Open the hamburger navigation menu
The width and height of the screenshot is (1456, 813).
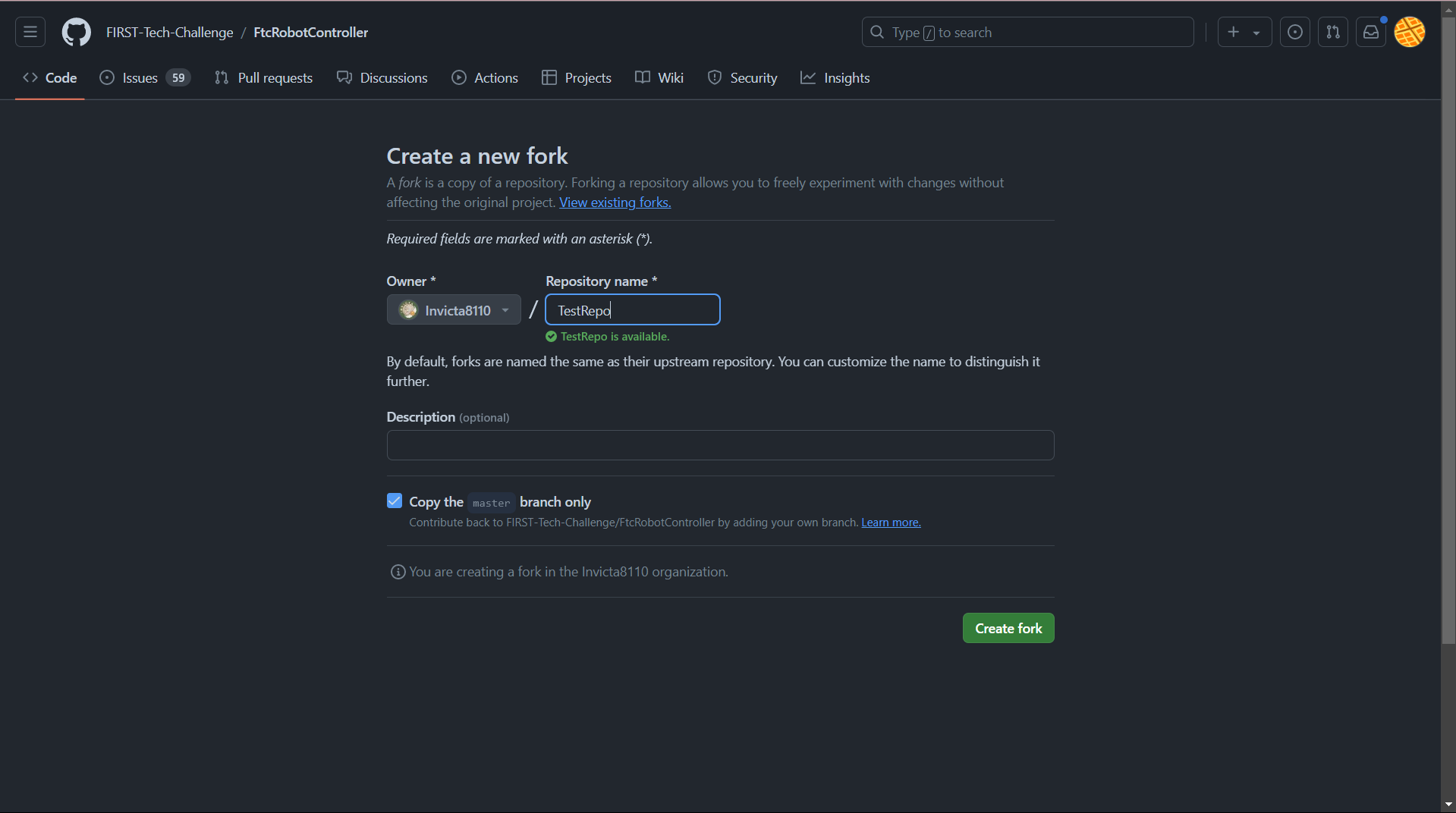[30, 32]
